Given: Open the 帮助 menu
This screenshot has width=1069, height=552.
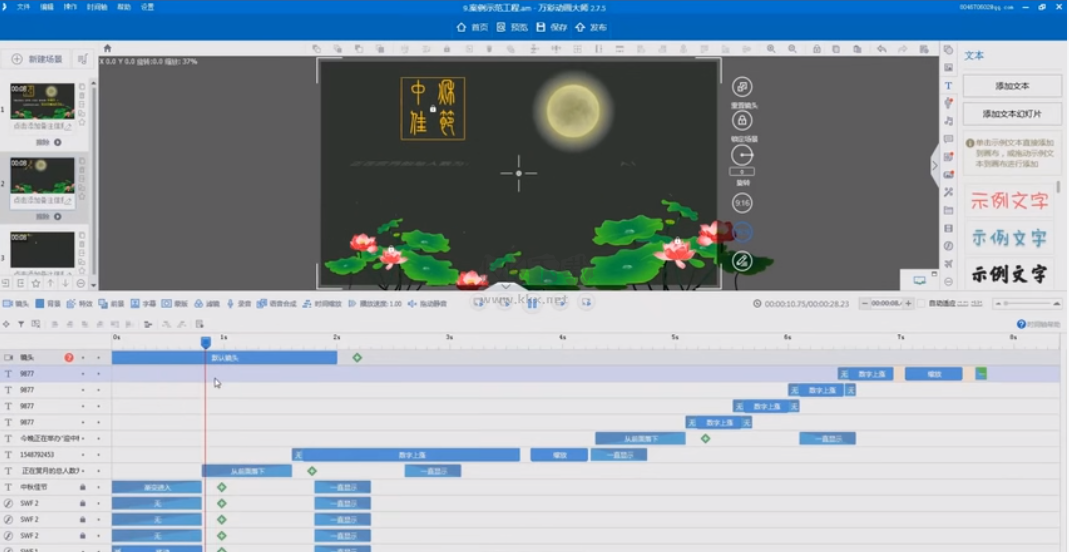Looking at the screenshot, I should click(124, 7).
